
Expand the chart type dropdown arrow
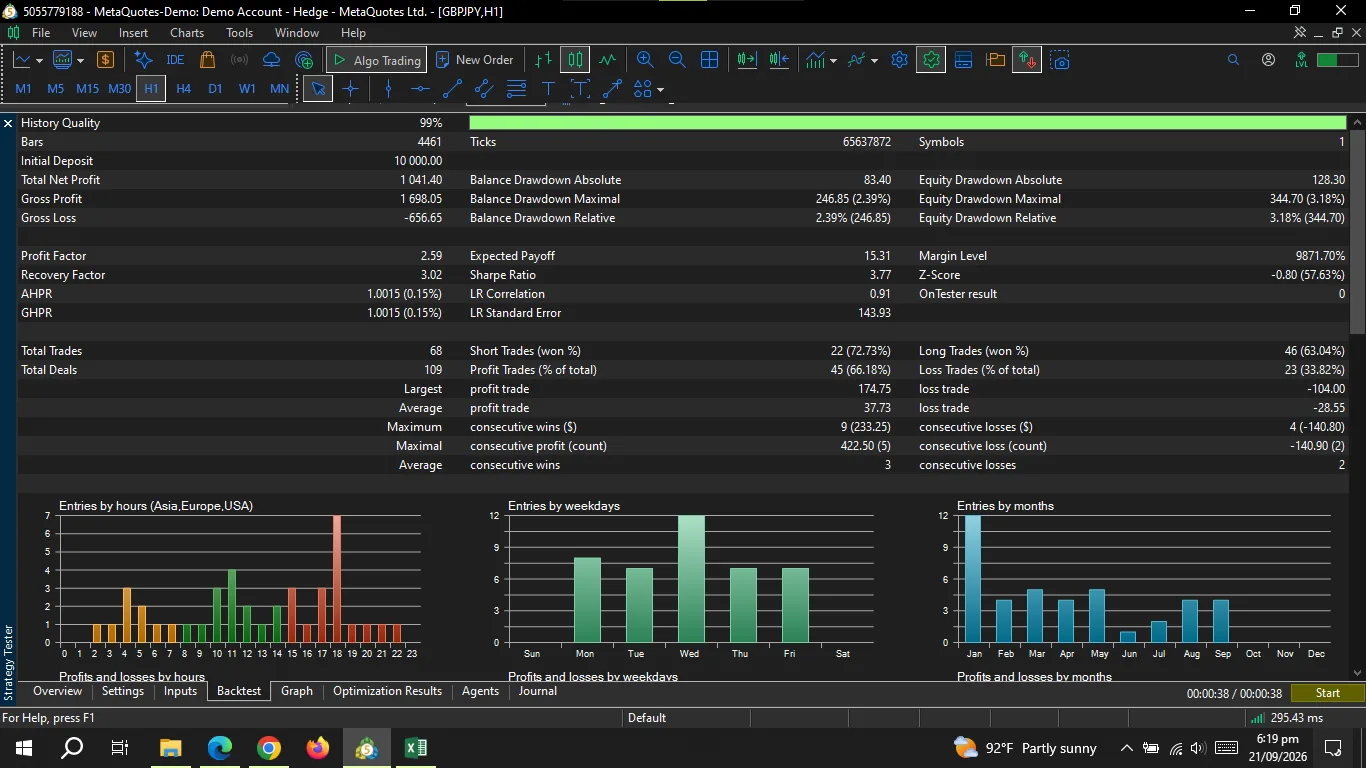pyautogui.click(x=39, y=61)
